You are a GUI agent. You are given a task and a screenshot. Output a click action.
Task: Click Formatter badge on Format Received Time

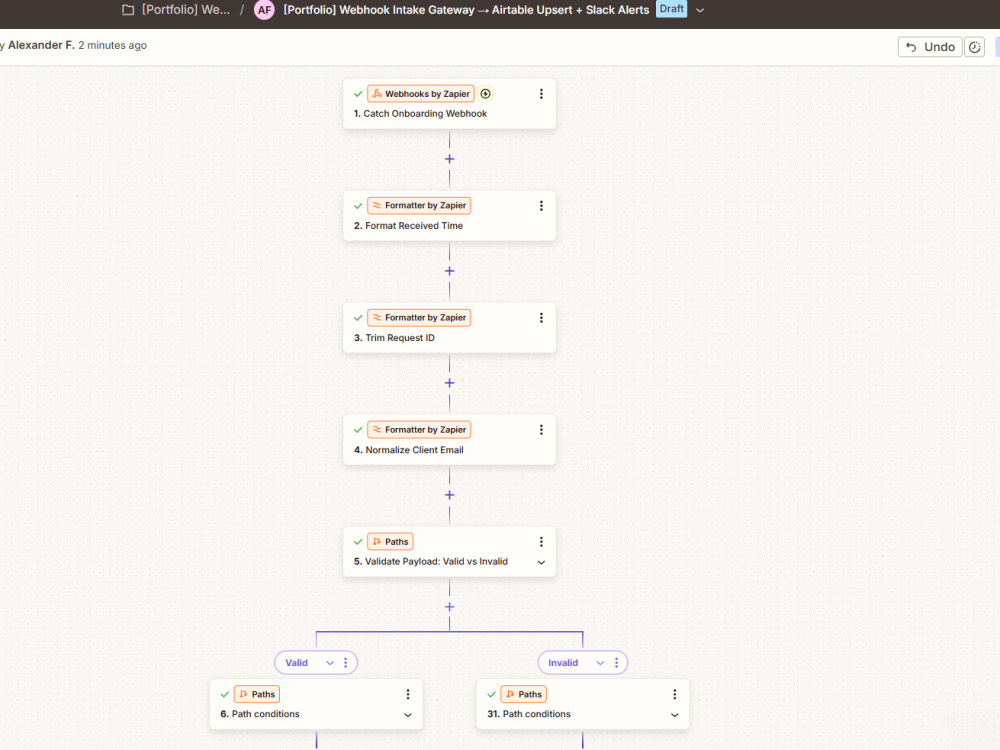tap(419, 205)
